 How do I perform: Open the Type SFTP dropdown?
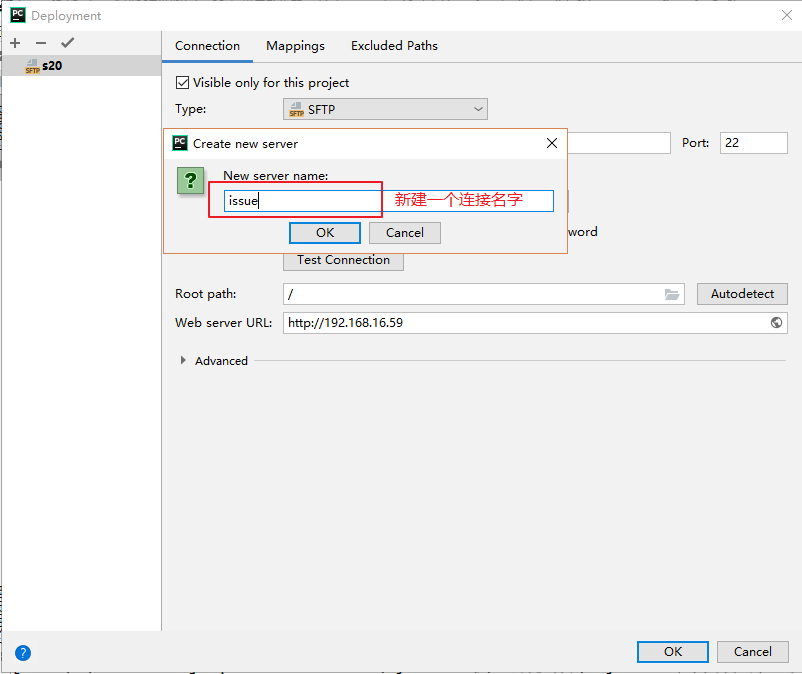pos(385,109)
